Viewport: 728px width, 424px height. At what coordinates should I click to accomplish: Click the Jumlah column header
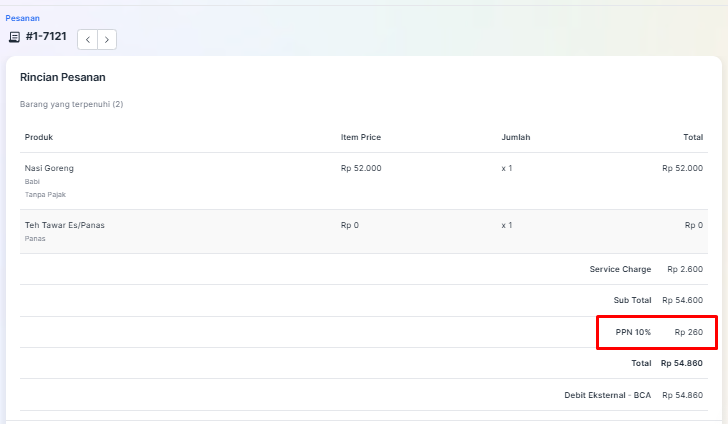[x=516, y=137]
